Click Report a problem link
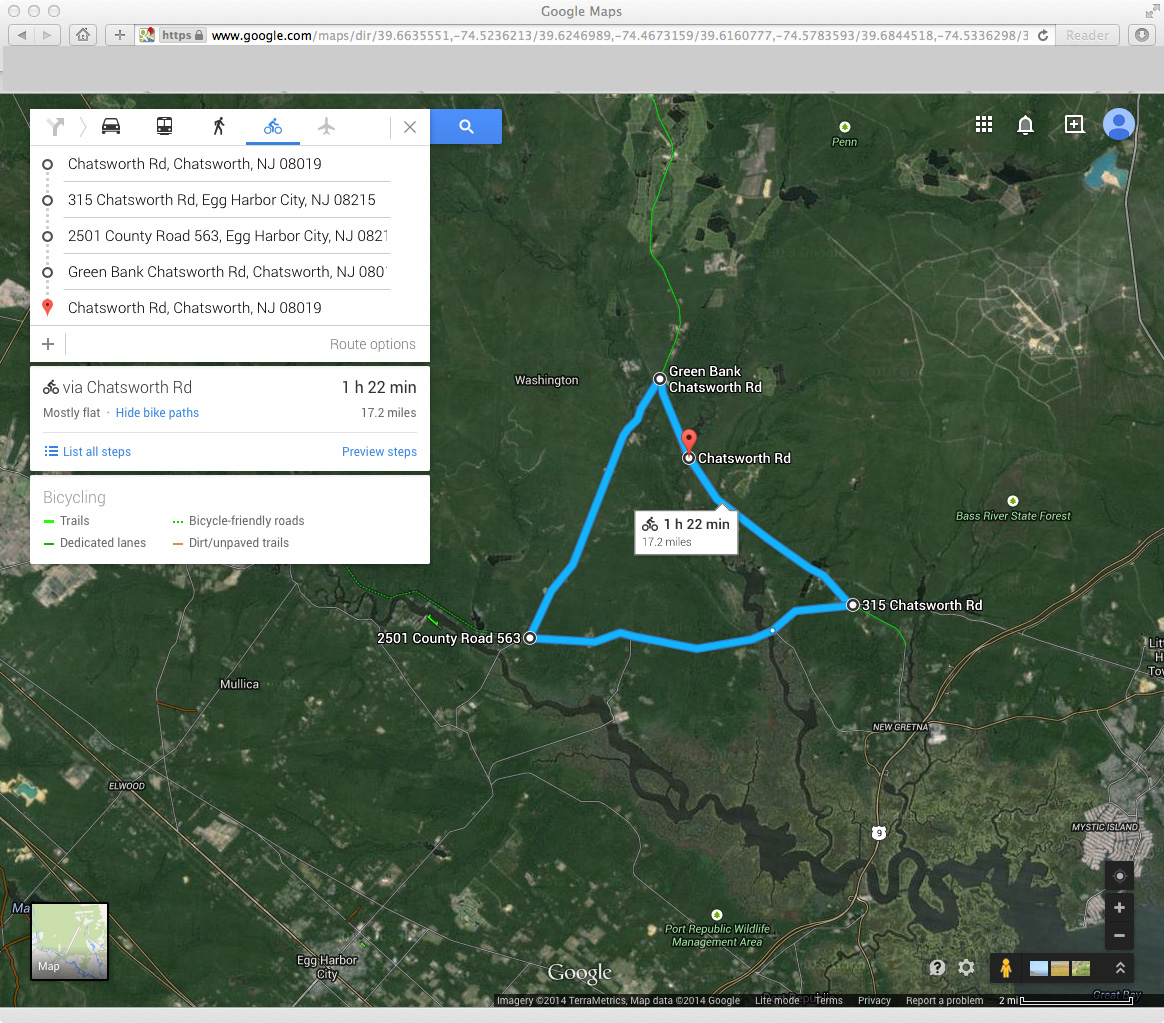Image resolution: width=1164 pixels, height=1023 pixels. (944, 1001)
